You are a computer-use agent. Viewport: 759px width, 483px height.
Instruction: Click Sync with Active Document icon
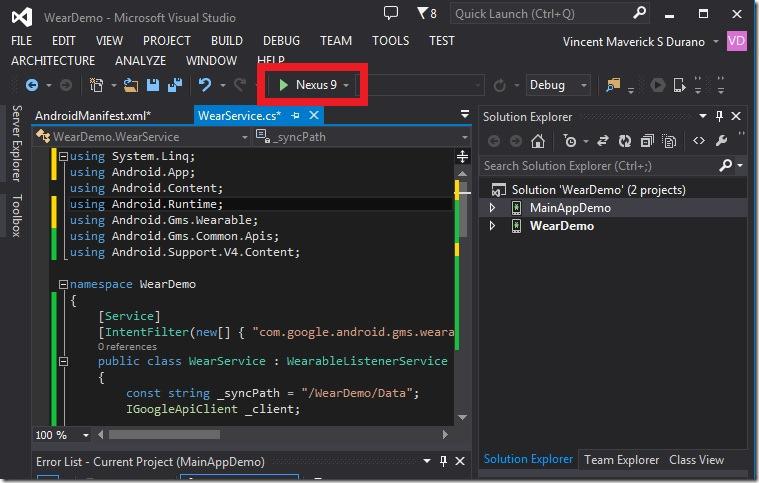click(603, 141)
